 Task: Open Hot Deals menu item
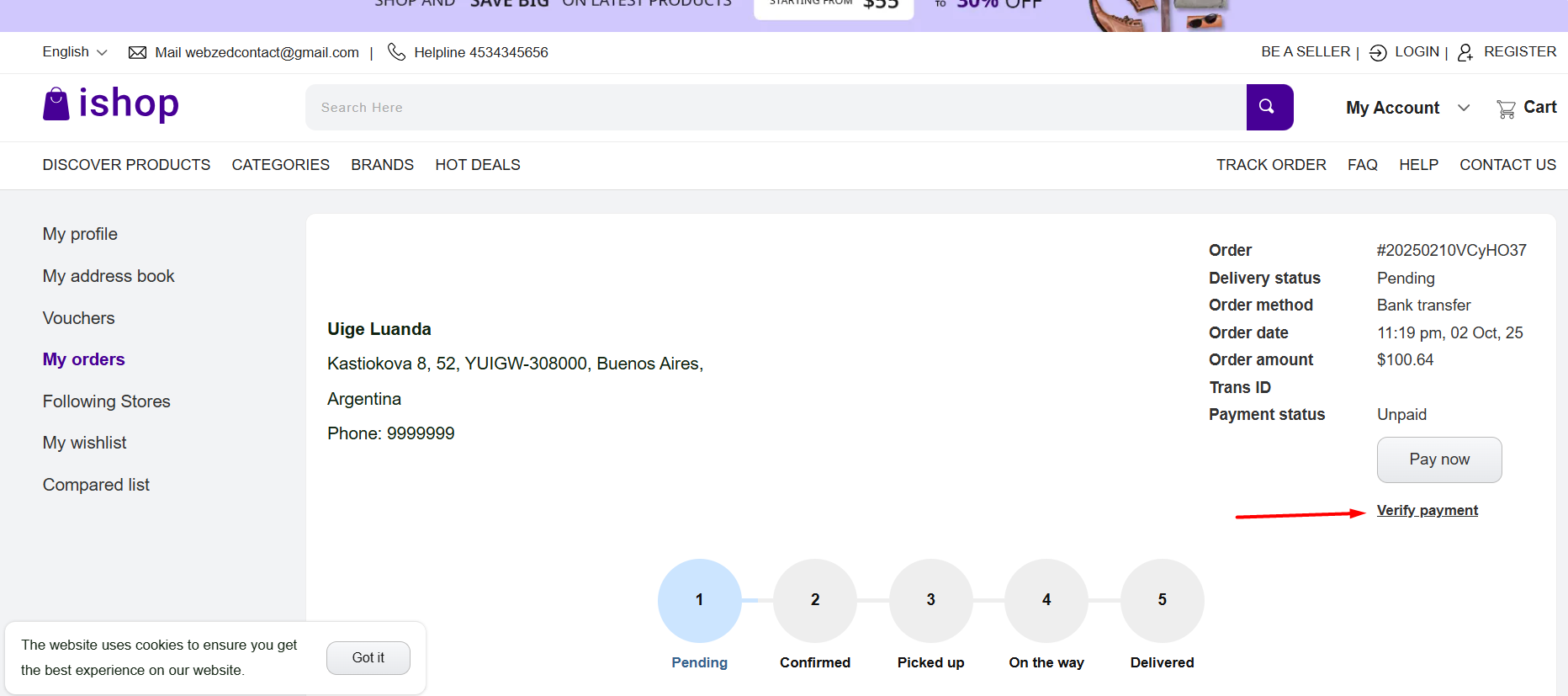(x=477, y=165)
